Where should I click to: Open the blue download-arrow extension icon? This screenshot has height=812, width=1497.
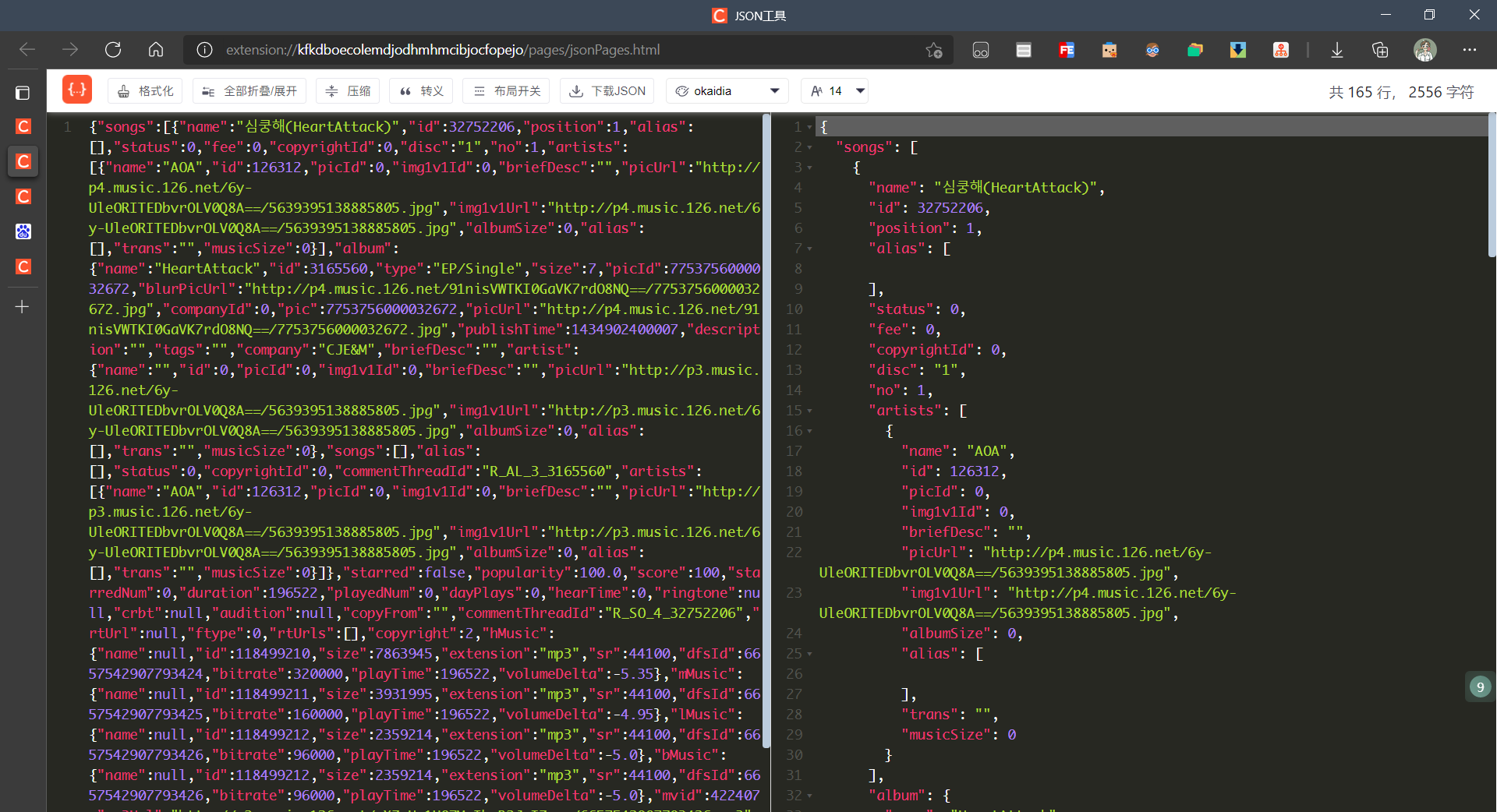pyautogui.click(x=1238, y=50)
